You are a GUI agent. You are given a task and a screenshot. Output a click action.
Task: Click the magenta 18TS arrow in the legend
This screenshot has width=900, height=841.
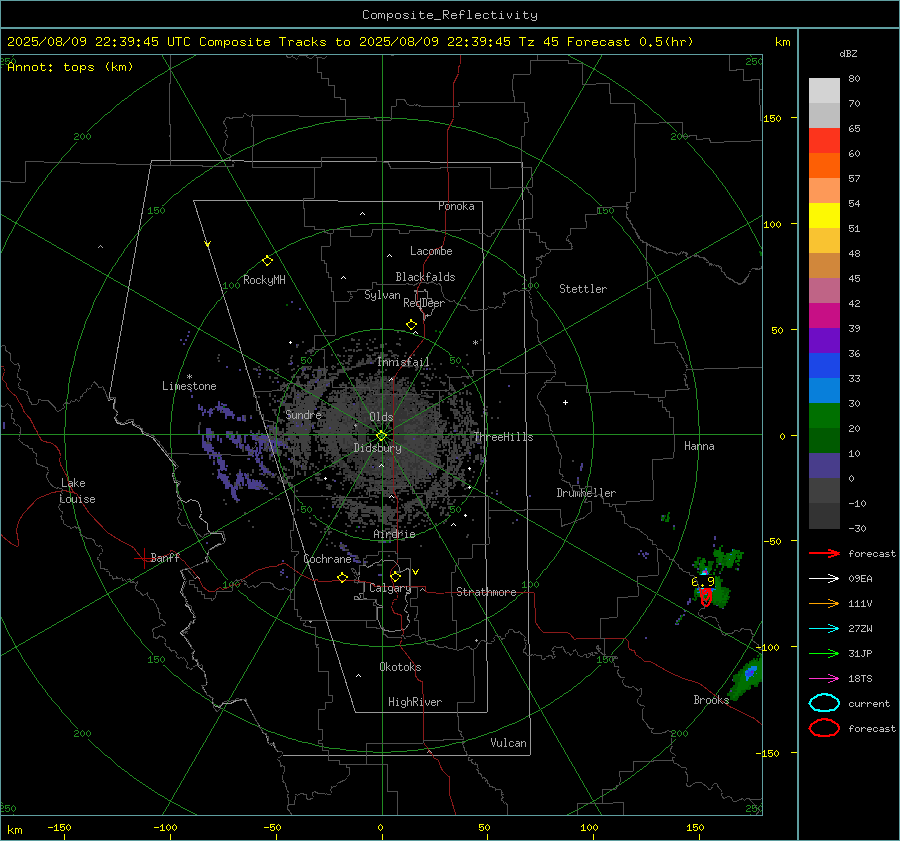(824, 679)
